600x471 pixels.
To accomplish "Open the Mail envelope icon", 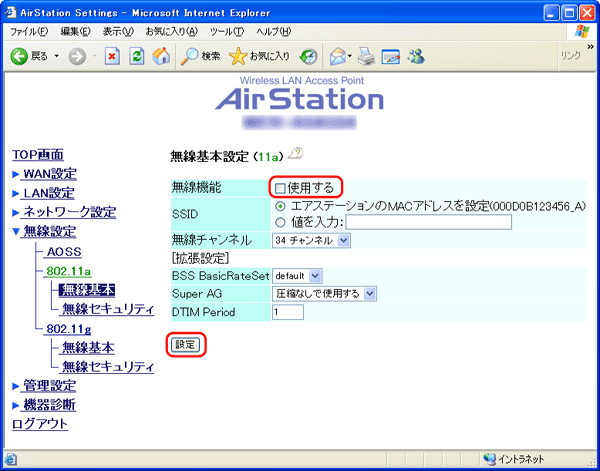I will click(x=338, y=57).
